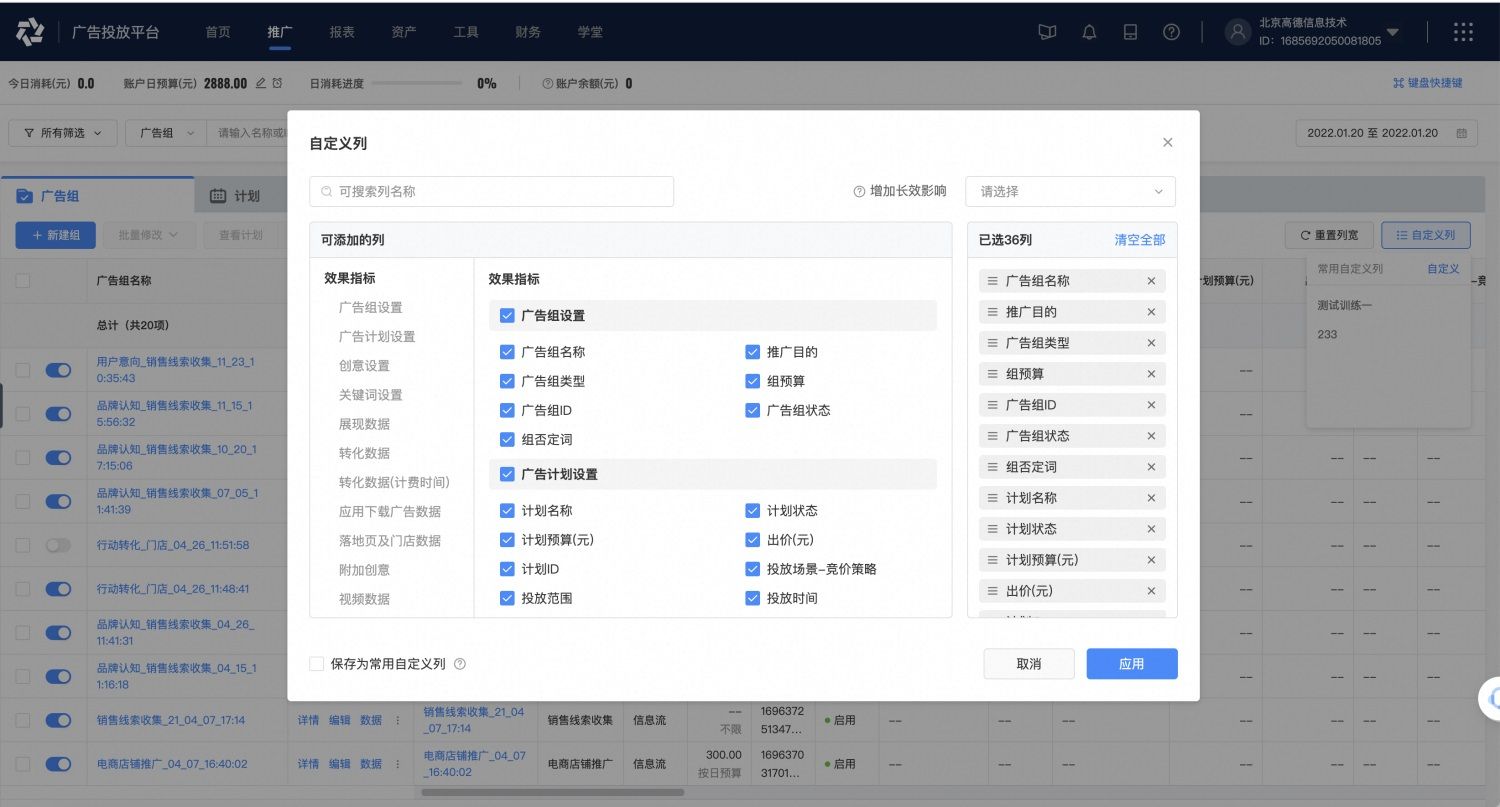Viewport: 1500px width, 807px height.
Task: Enable 保存为常用自定义列 checkbox
Action: [x=317, y=664]
